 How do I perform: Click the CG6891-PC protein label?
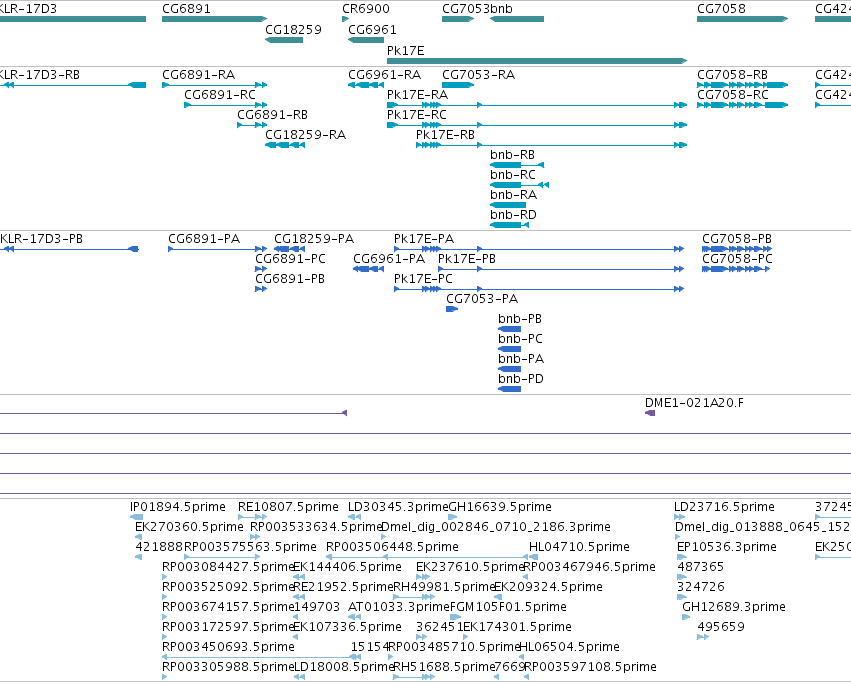290,259
